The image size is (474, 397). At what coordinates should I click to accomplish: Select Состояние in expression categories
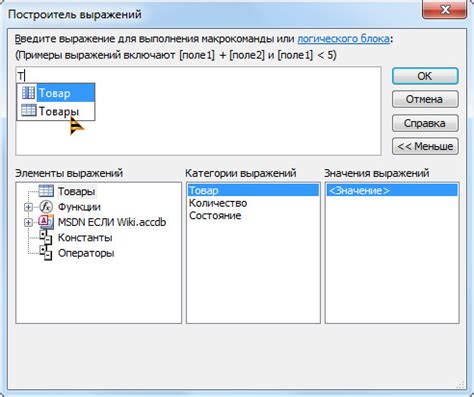click(215, 215)
